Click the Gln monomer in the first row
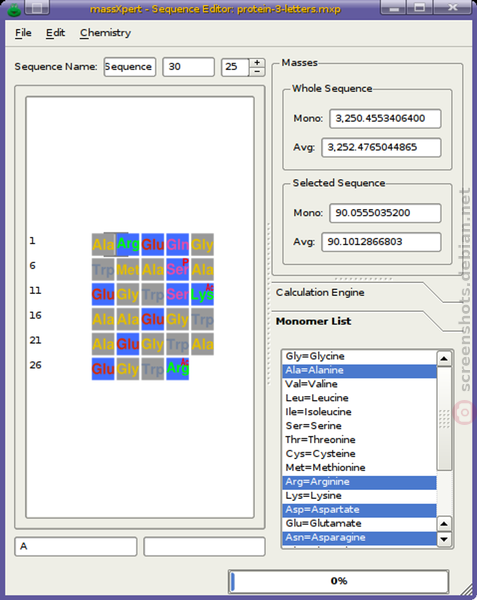477x600 pixels. click(x=177, y=244)
